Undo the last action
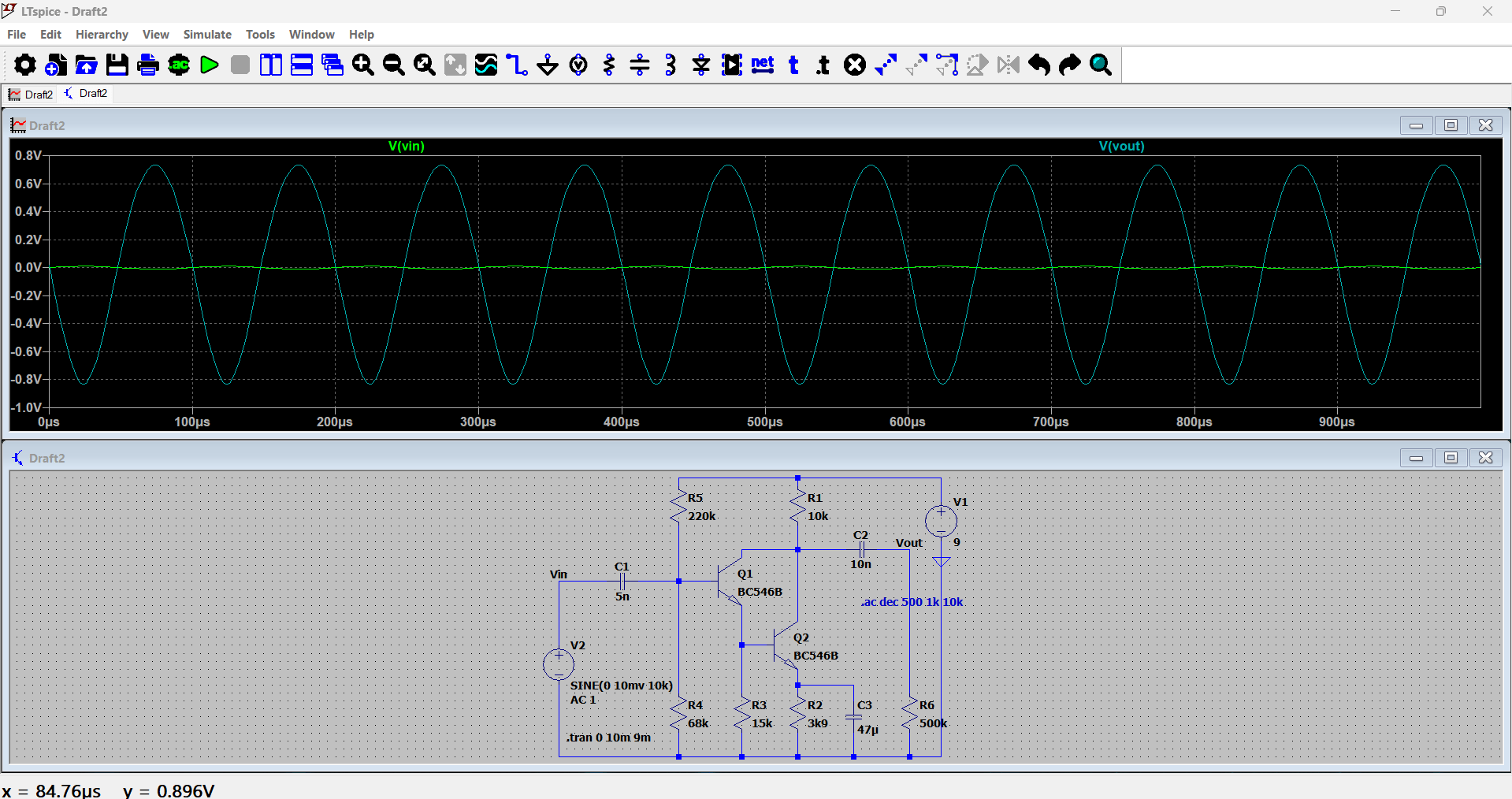 pyautogui.click(x=1039, y=65)
